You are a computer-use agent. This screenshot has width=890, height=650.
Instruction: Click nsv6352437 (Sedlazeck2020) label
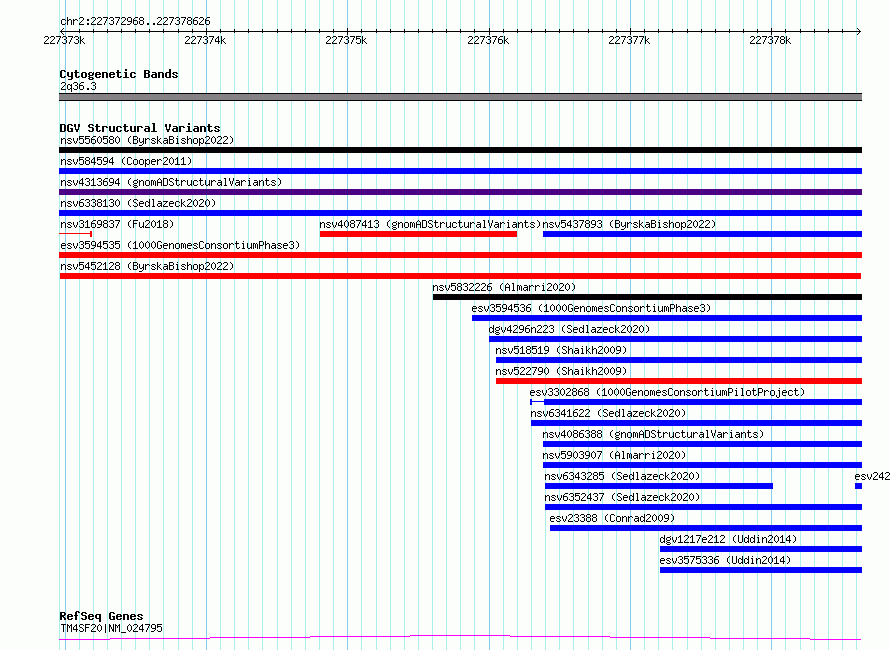click(x=622, y=497)
